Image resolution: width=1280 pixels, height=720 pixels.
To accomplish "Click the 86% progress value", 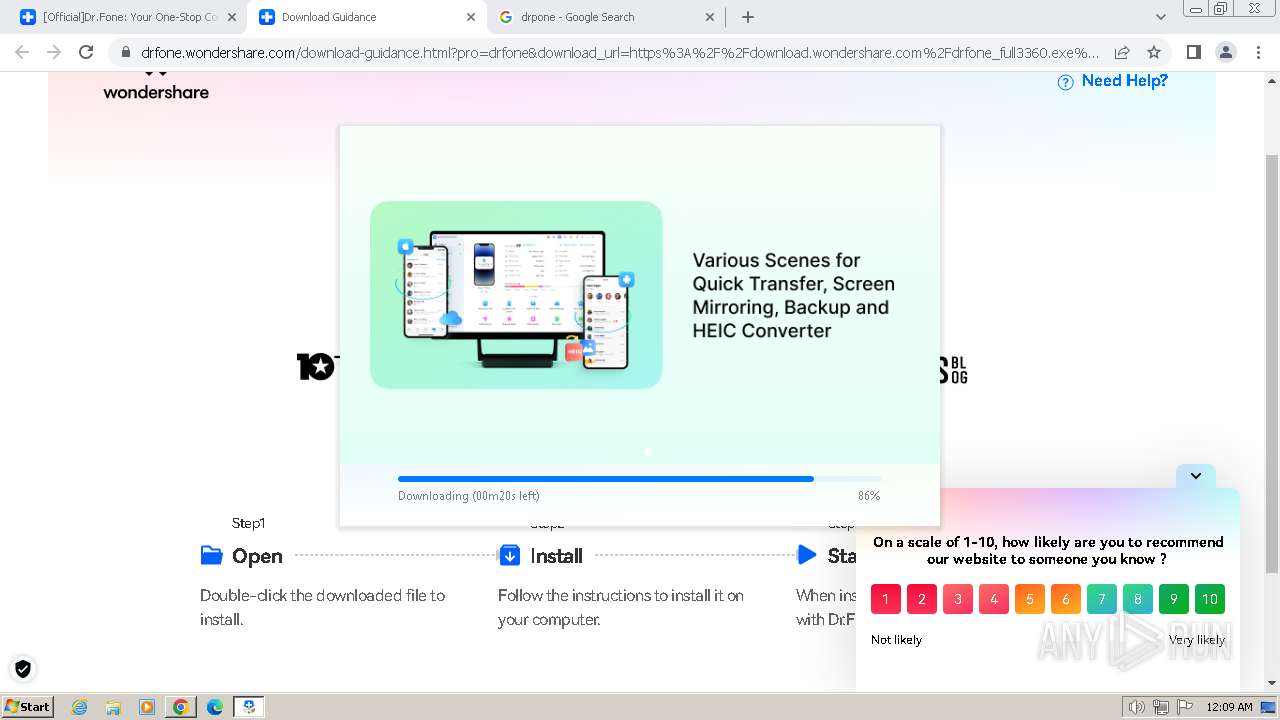I will (869, 496).
